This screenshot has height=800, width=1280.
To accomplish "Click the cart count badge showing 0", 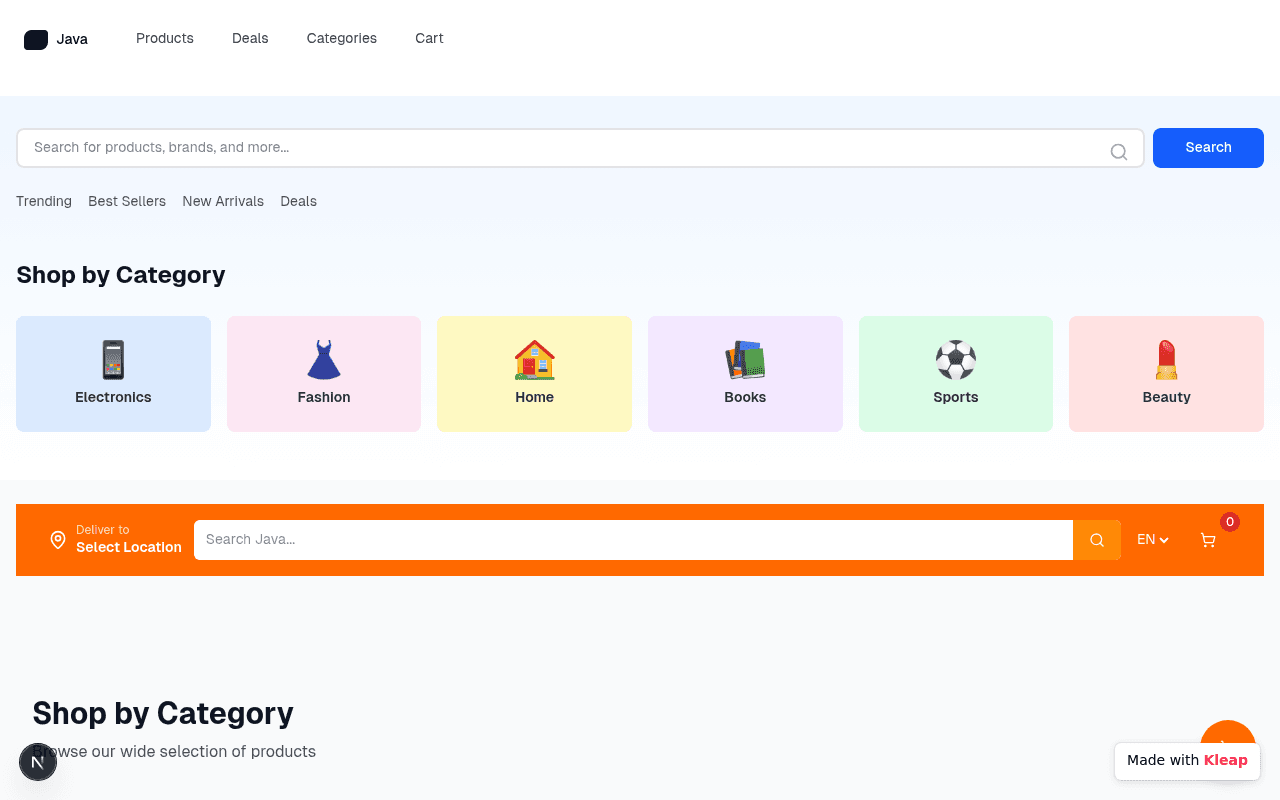I will click(1230, 522).
